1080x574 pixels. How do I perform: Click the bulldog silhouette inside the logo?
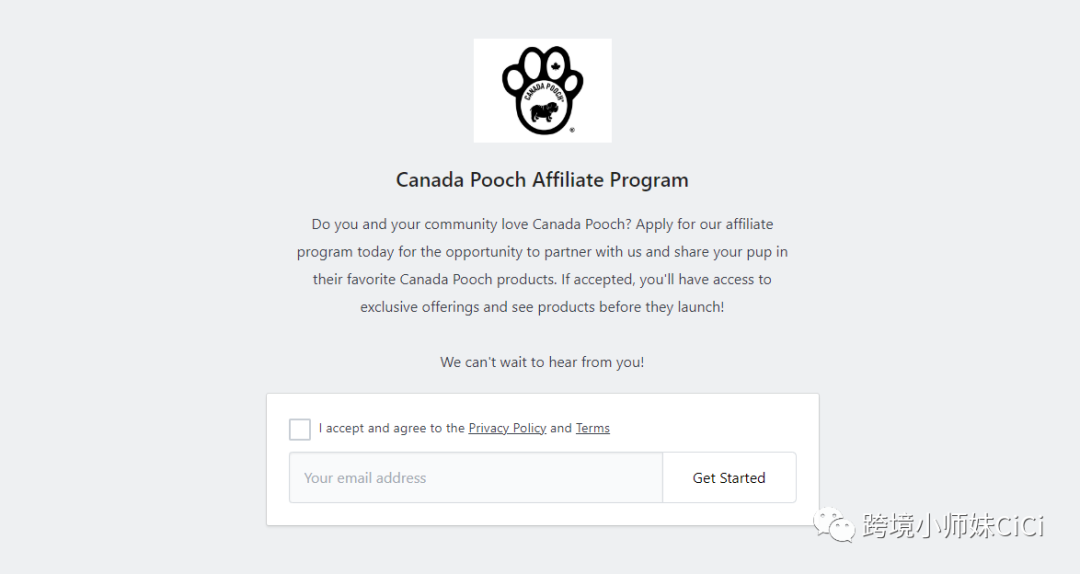coord(543,113)
